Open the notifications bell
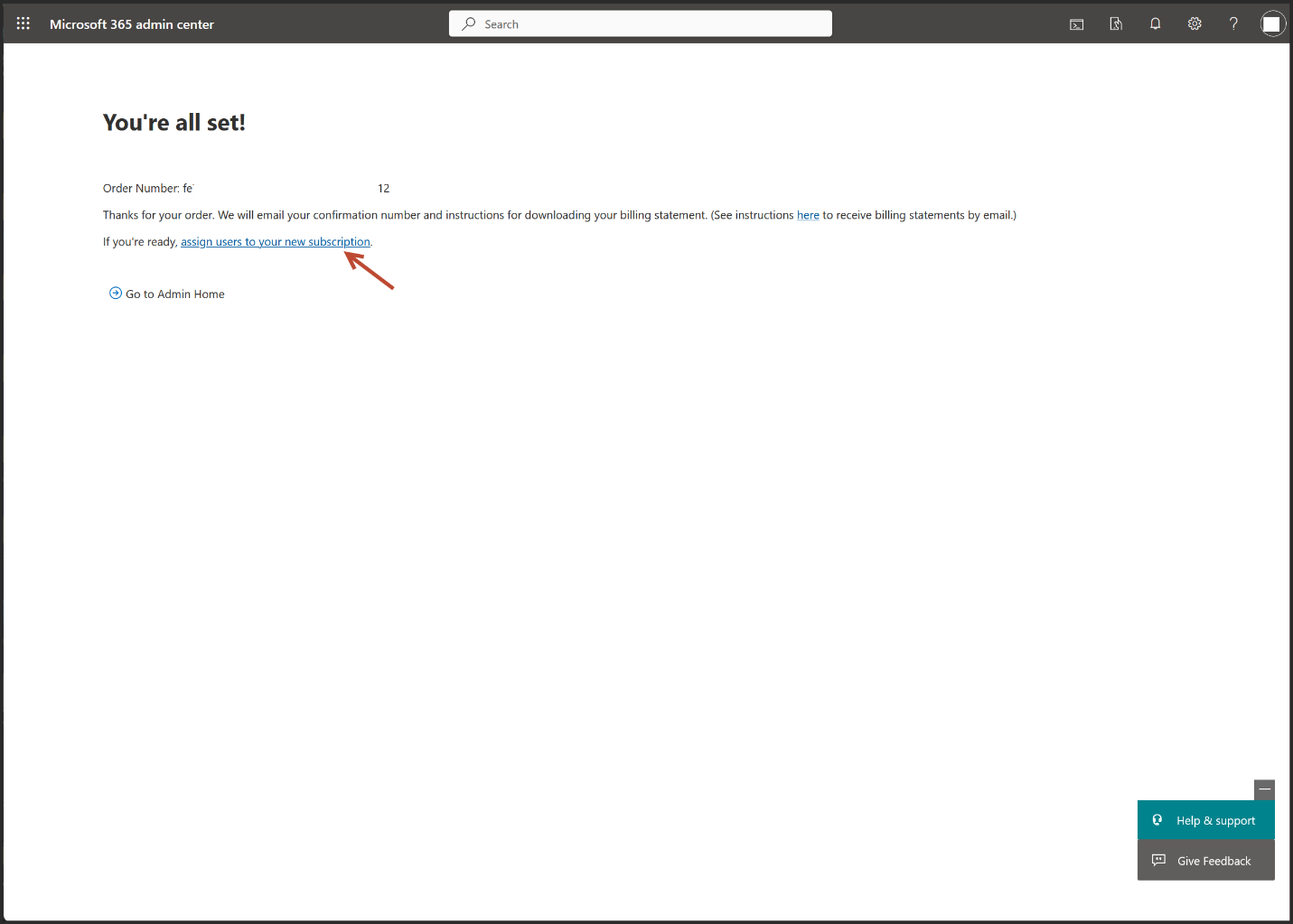 click(x=1155, y=24)
